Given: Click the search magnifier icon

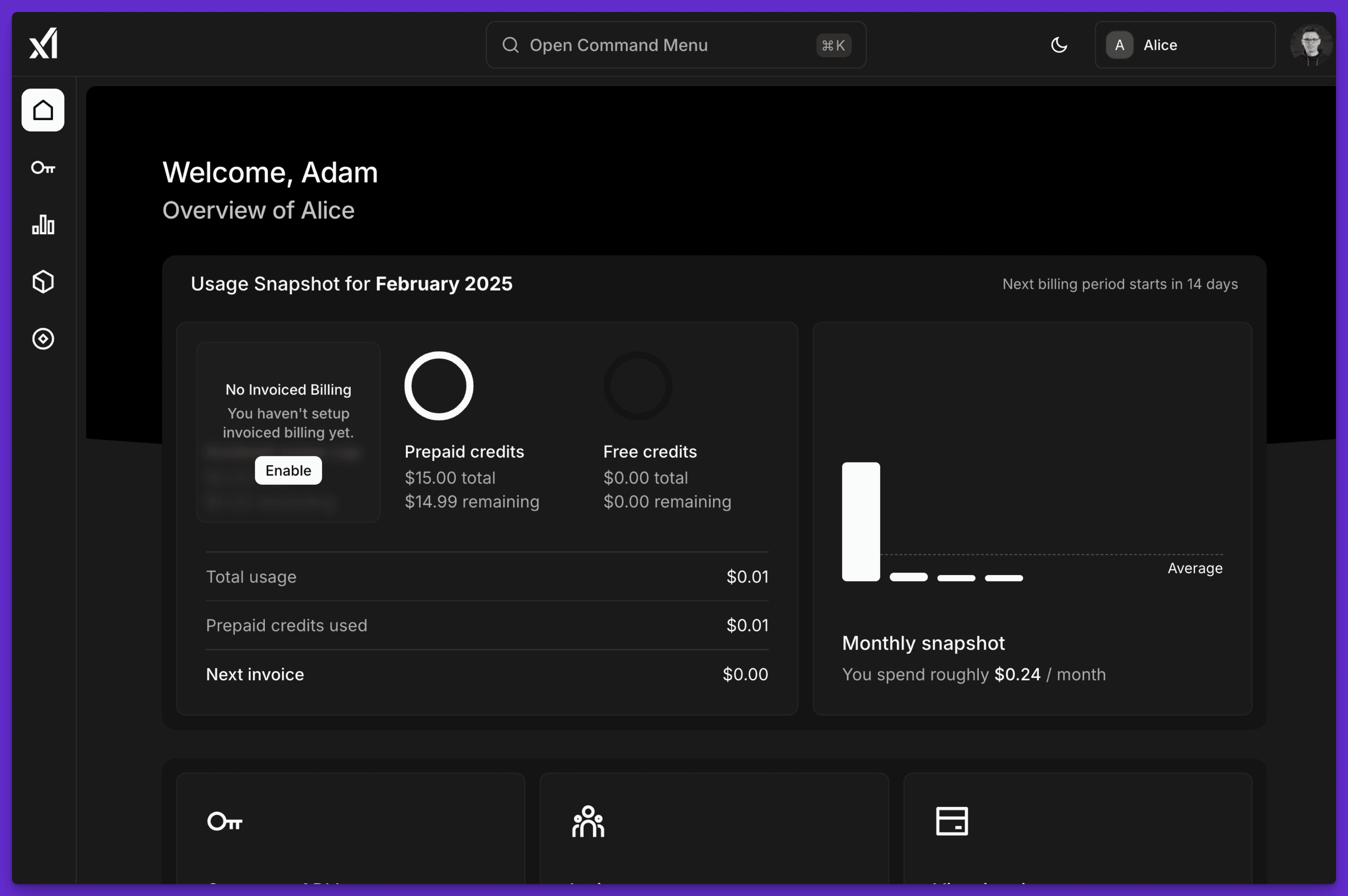Looking at the screenshot, I should coord(510,45).
